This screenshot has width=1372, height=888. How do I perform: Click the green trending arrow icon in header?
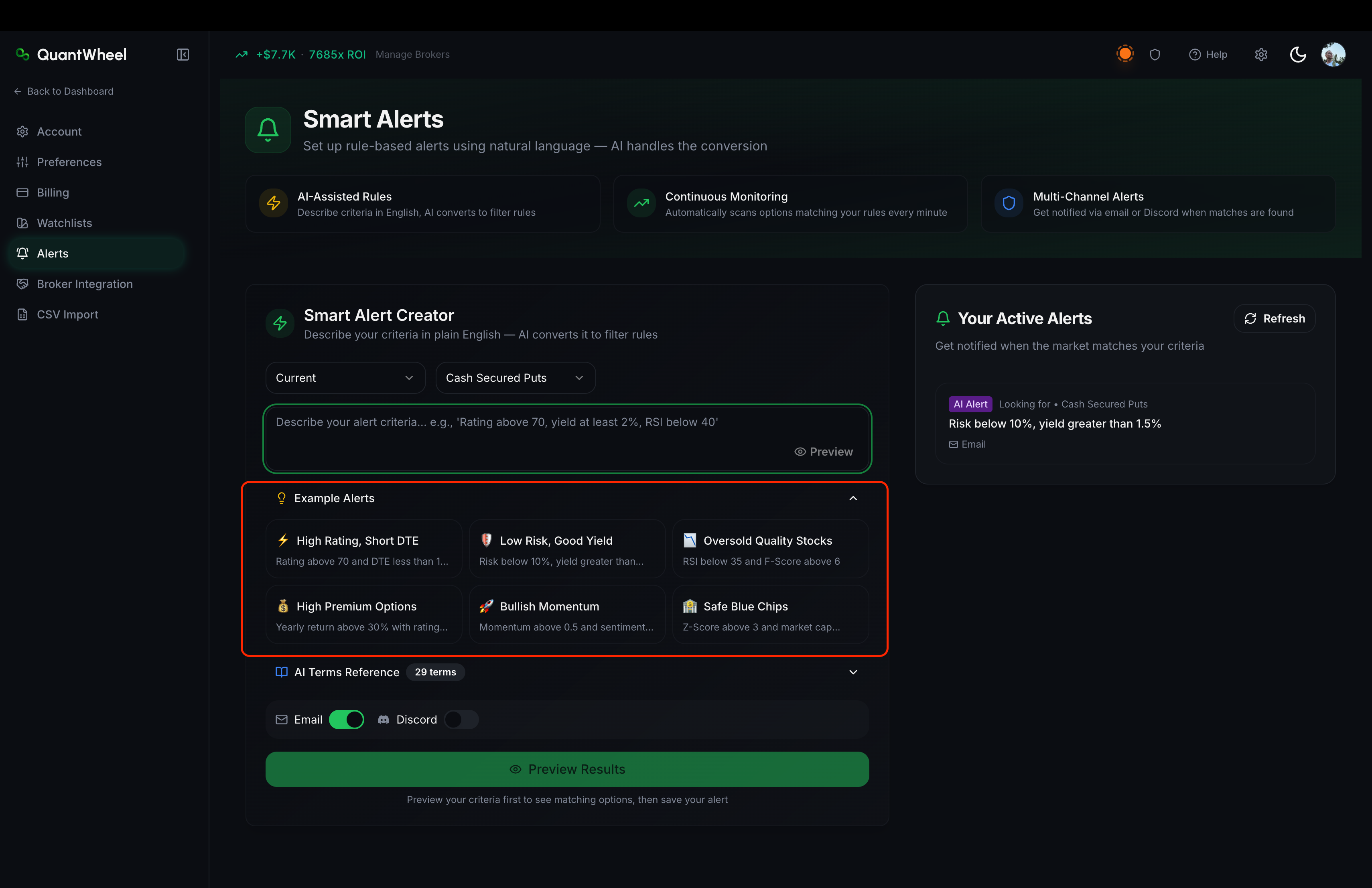coord(242,55)
